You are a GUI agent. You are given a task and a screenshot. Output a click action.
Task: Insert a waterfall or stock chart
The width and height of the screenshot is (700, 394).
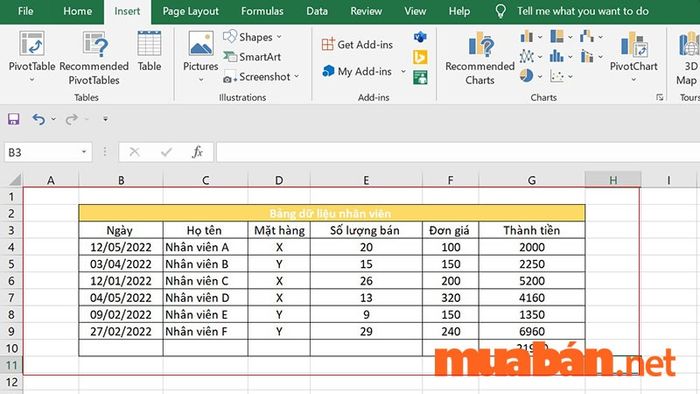(x=587, y=36)
